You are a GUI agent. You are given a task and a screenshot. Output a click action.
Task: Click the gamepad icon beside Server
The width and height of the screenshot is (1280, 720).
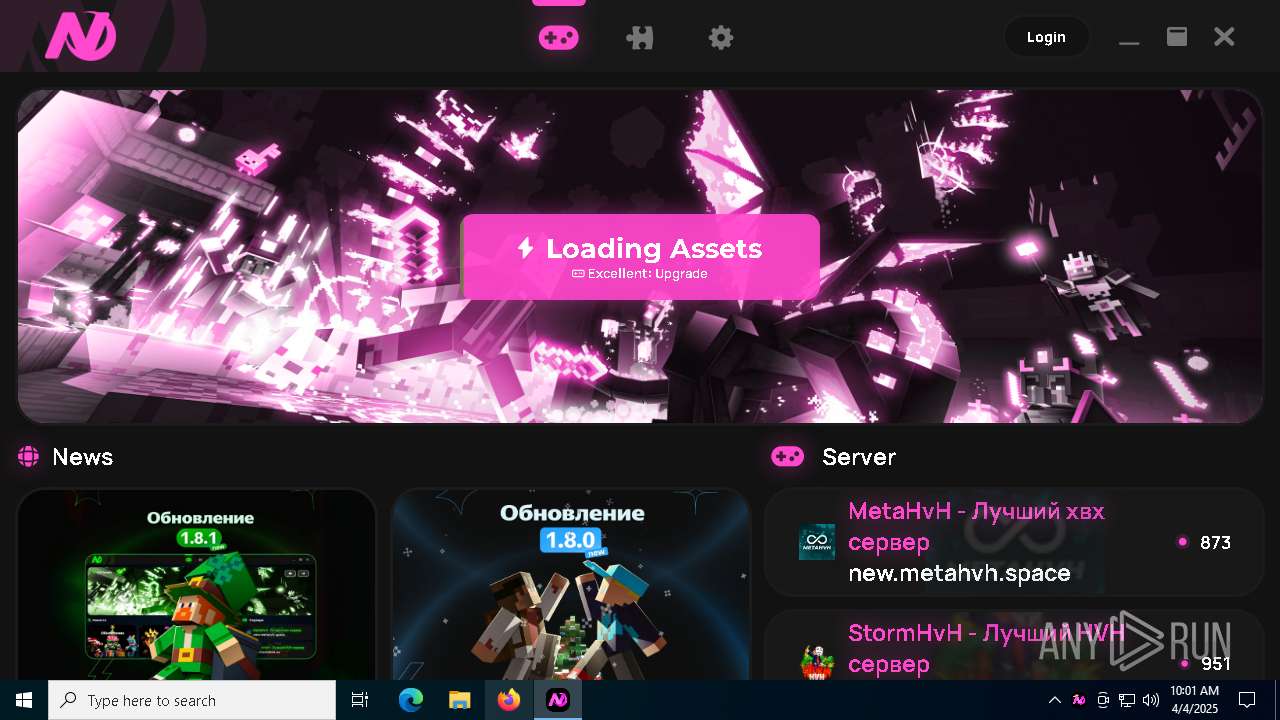coord(787,457)
